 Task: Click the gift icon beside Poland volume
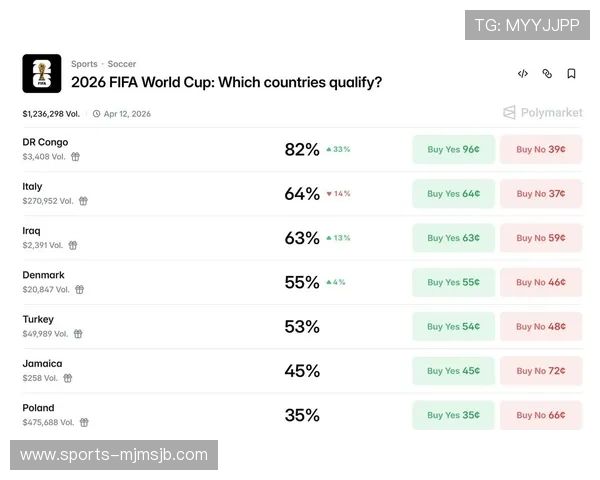pos(84,423)
